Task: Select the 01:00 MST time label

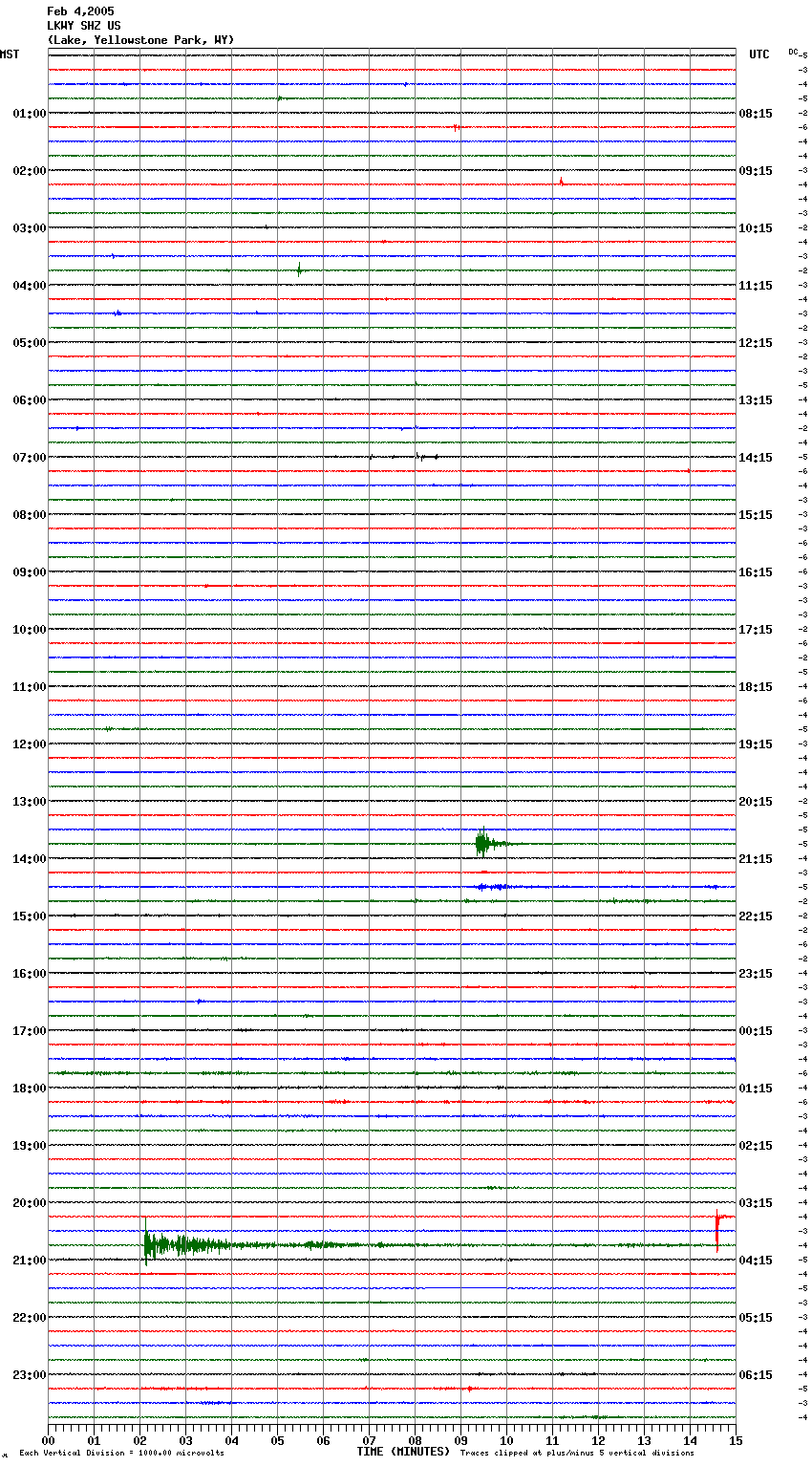Action: click(x=29, y=114)
